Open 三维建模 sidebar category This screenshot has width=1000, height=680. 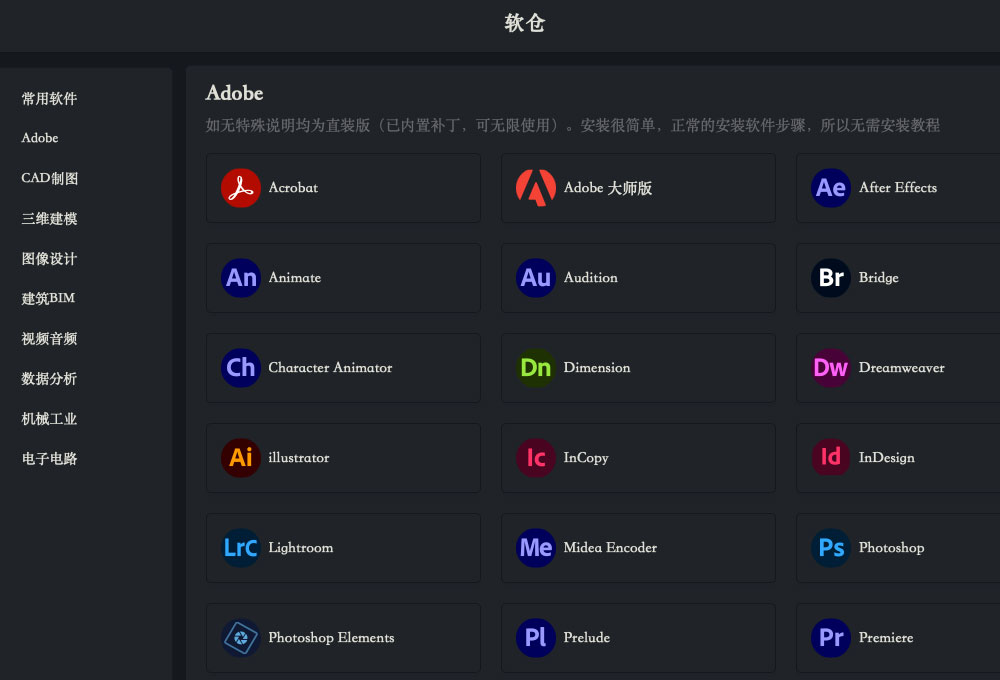coord(49,218)
